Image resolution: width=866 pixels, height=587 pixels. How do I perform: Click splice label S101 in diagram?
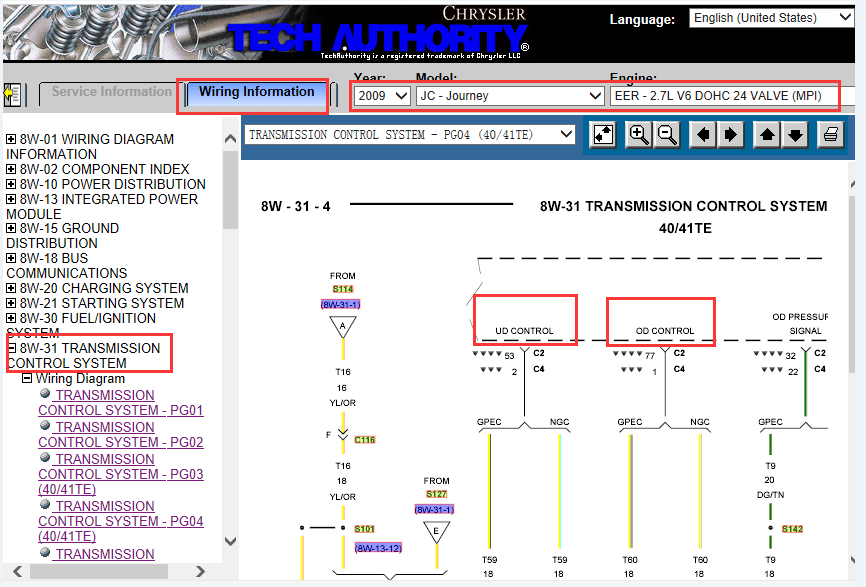[x=365, y=528]
